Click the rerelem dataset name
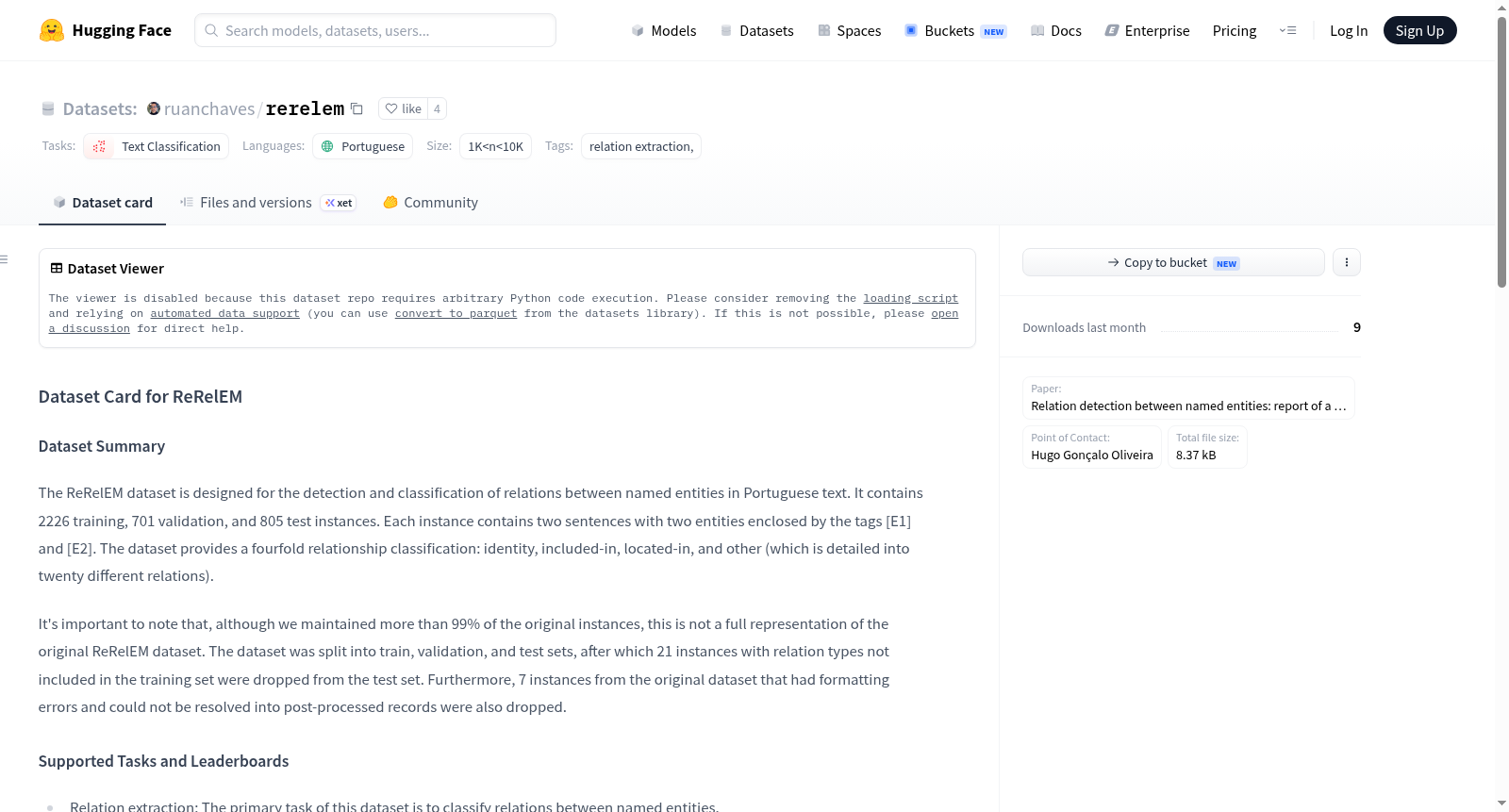Screen dimensions: 1509x812 (x=305, y=109)
